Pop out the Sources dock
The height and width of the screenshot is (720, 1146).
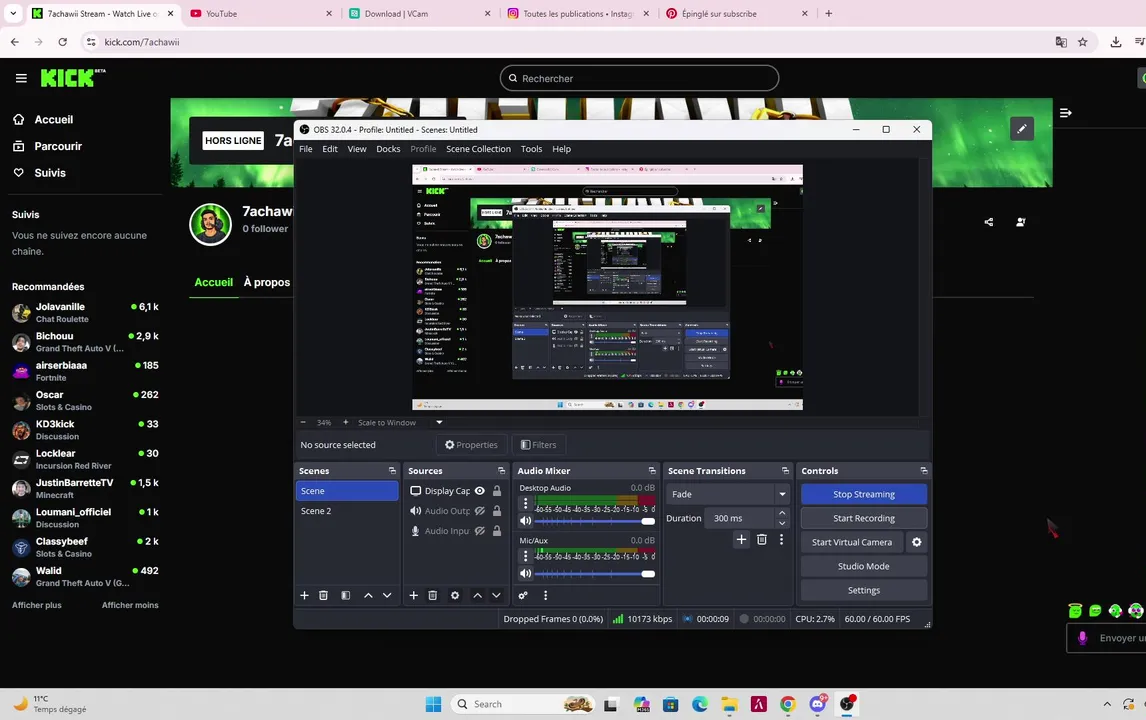(x=501, y=471)
